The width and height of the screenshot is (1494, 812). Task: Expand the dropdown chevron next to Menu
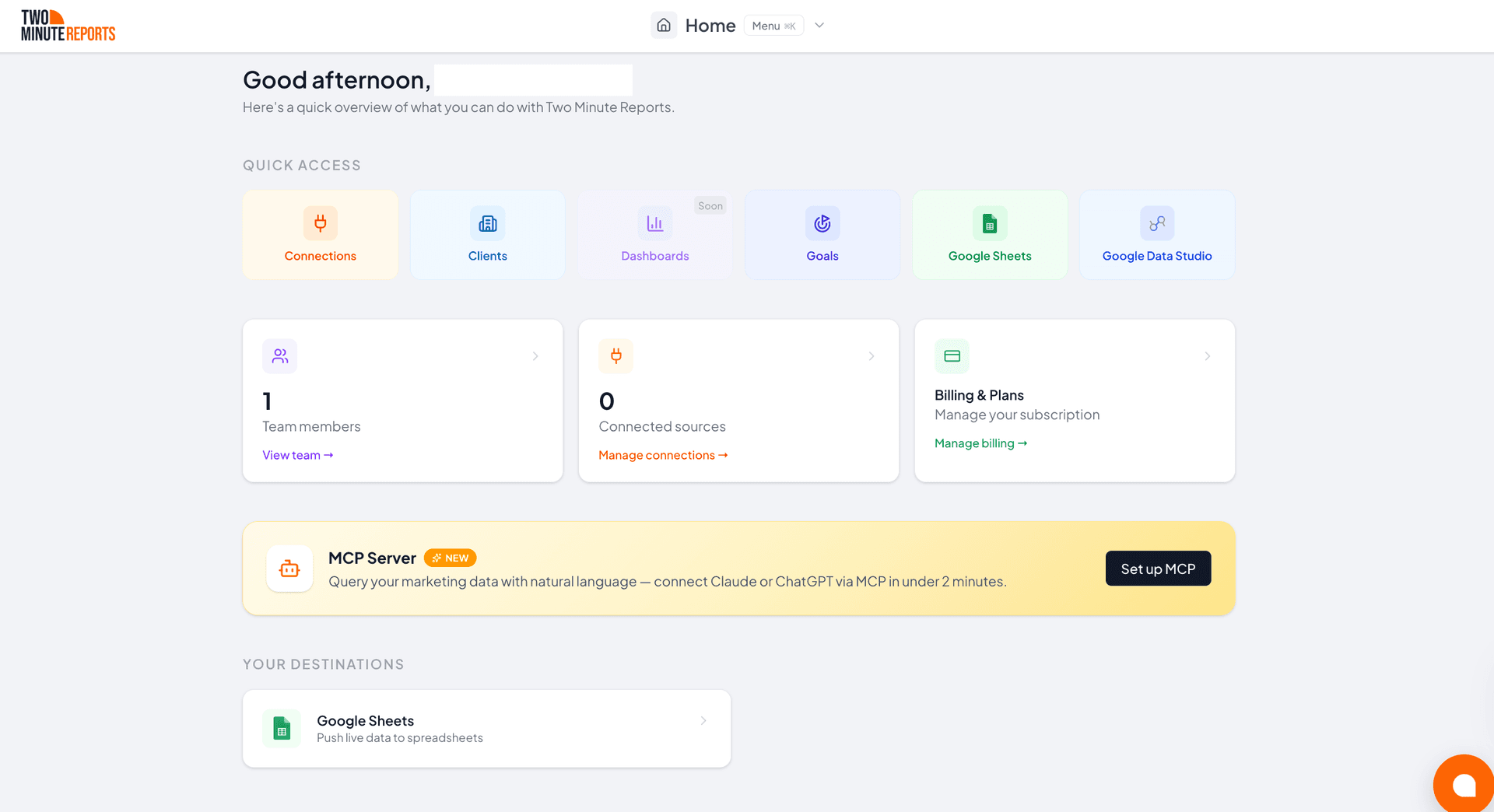pos(819,26)
